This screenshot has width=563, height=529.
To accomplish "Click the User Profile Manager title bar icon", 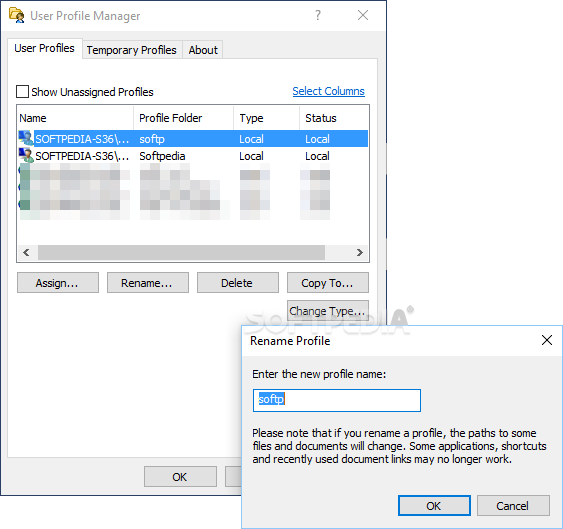I will [17, 15].
